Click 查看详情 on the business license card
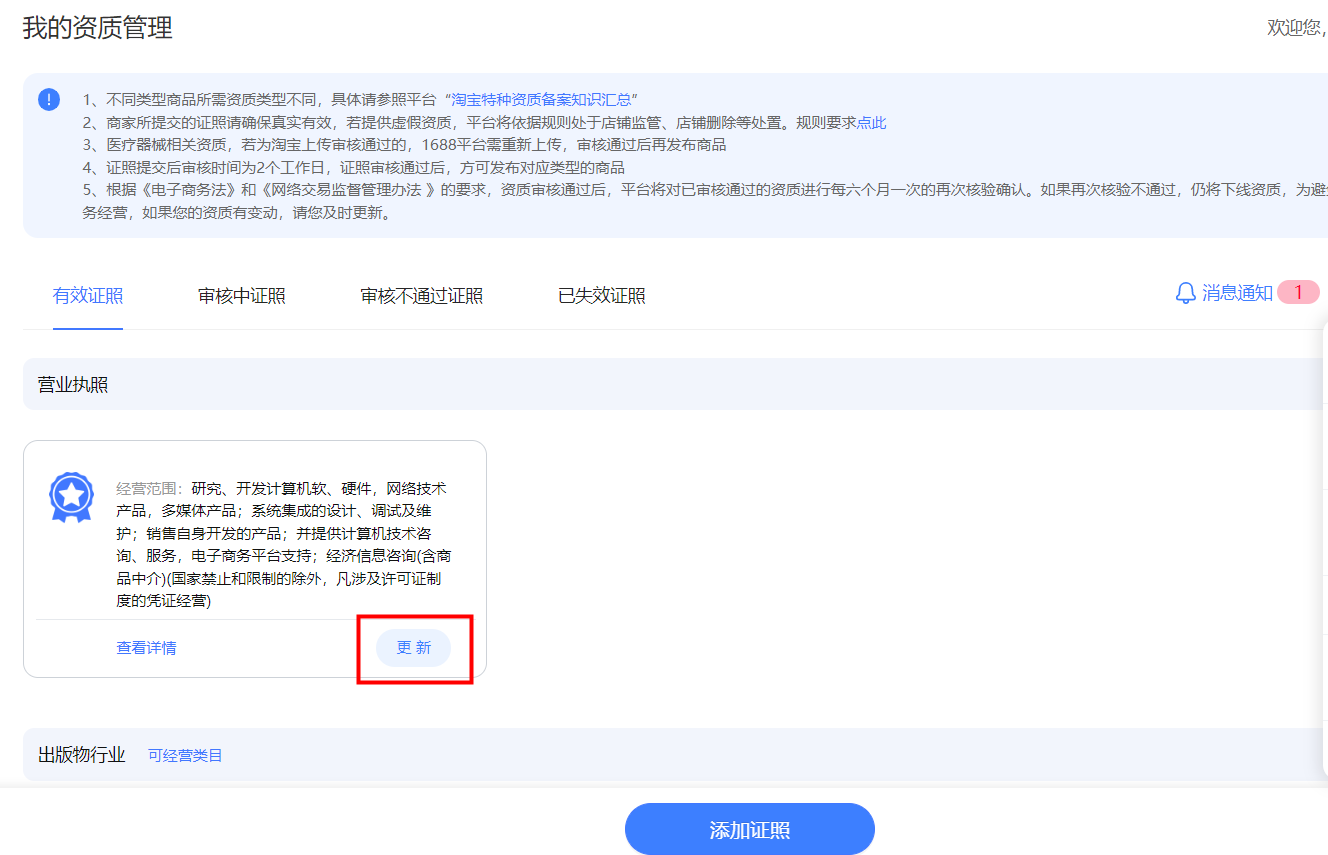The width and height of the screenshot is (1328, 855). click(x=146, y=648)
